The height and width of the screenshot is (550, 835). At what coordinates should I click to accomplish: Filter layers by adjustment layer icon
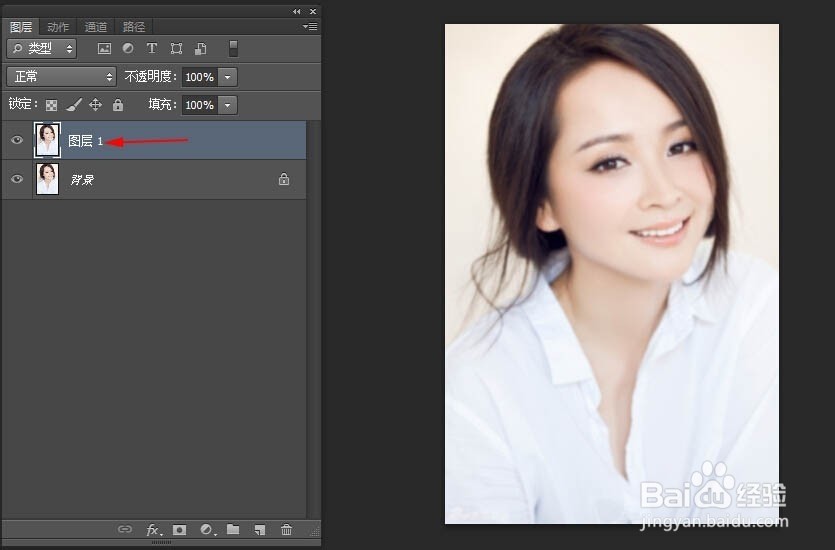click(128, 48)
